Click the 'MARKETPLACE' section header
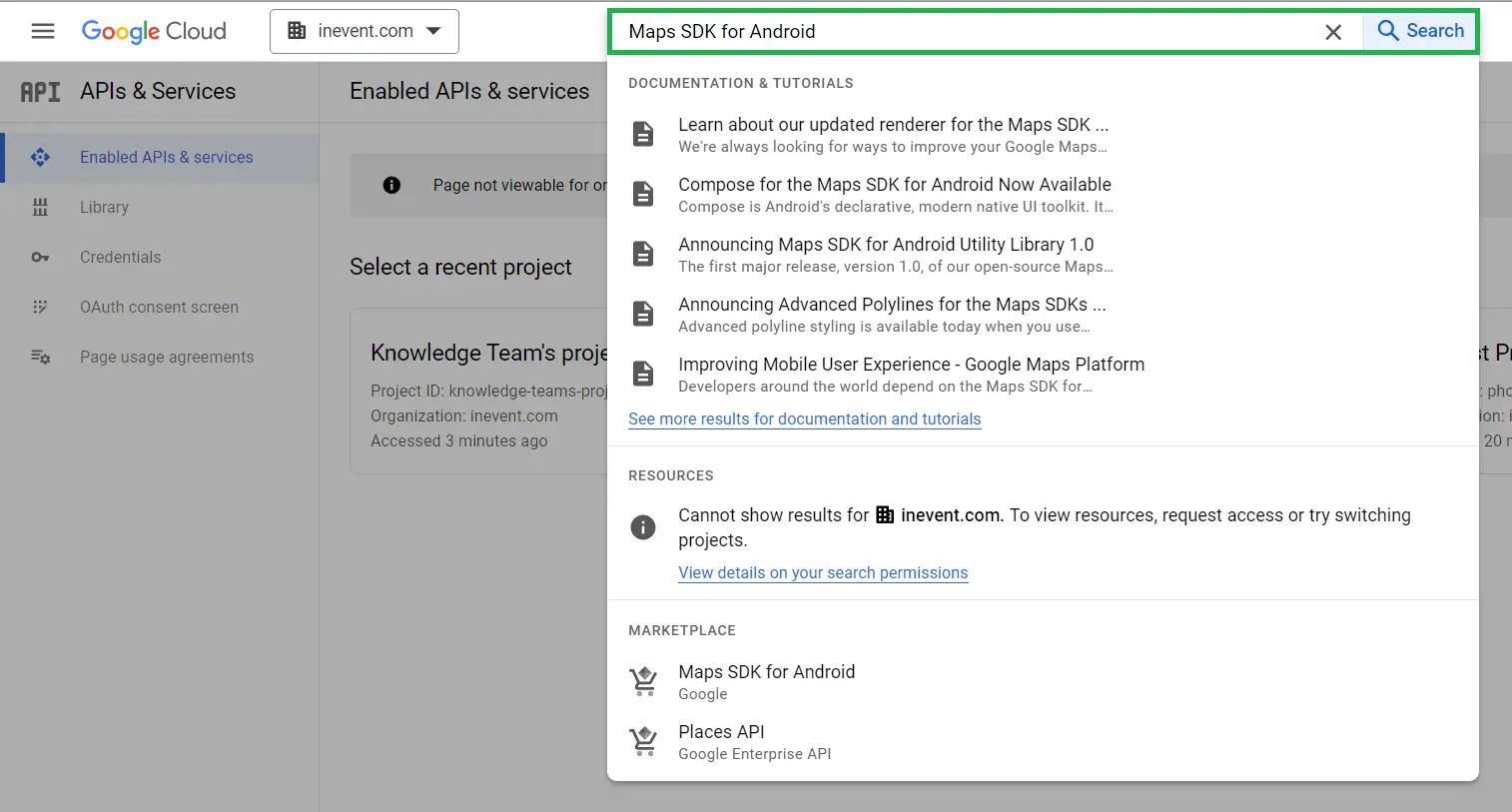 682,630
